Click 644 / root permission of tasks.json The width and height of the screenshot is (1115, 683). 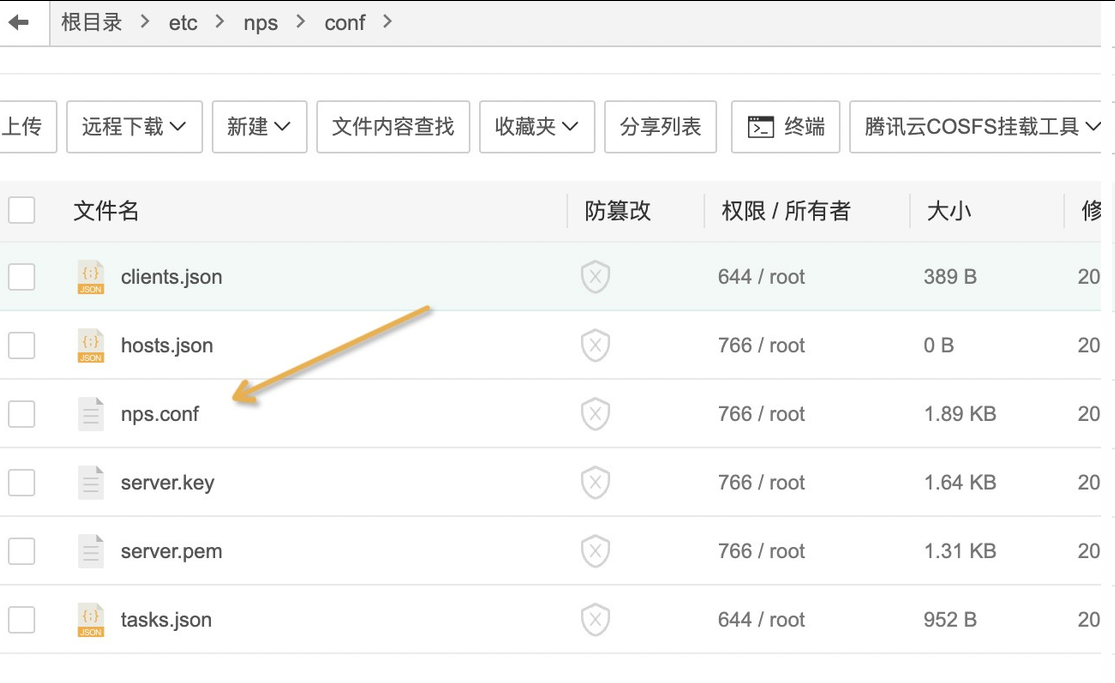(762, 620)
